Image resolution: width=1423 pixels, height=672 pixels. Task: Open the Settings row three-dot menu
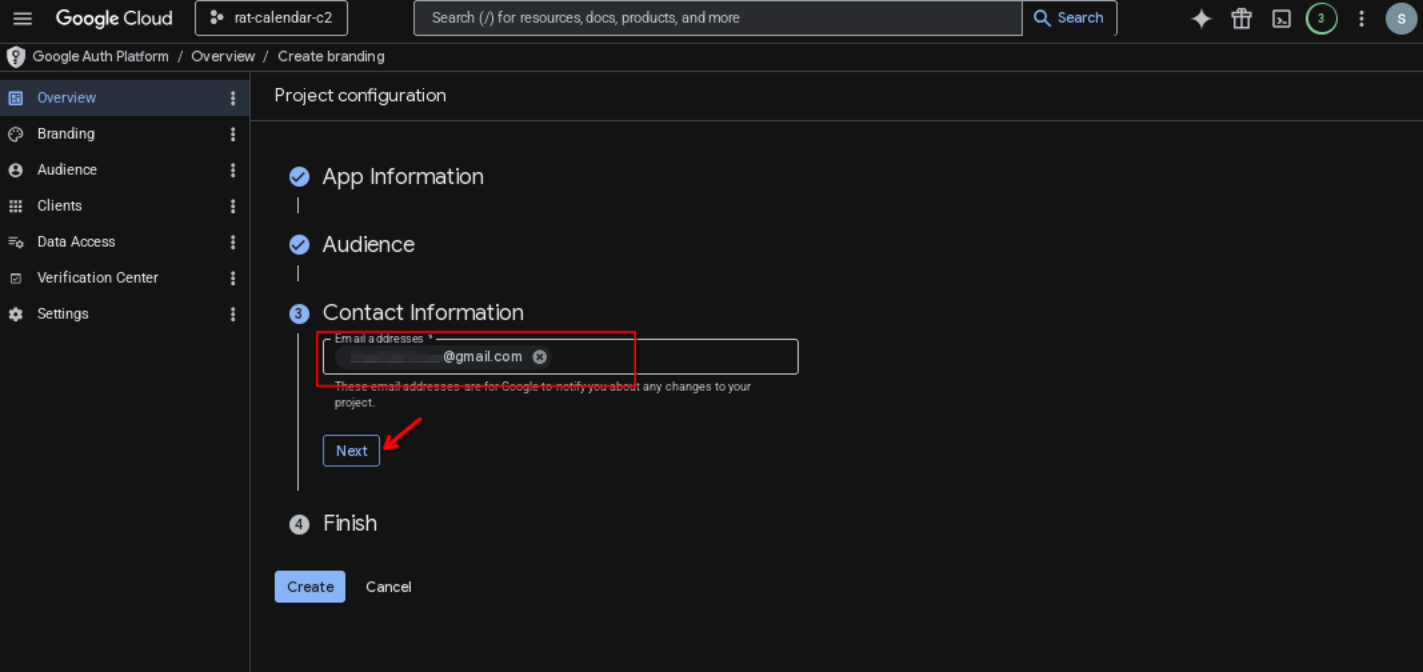click(233, 314)
